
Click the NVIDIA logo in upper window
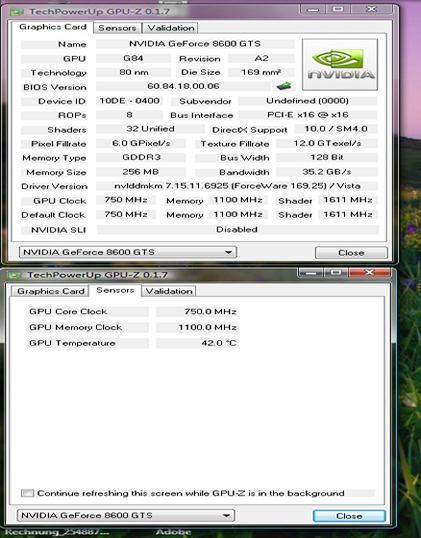click(340, 65)
